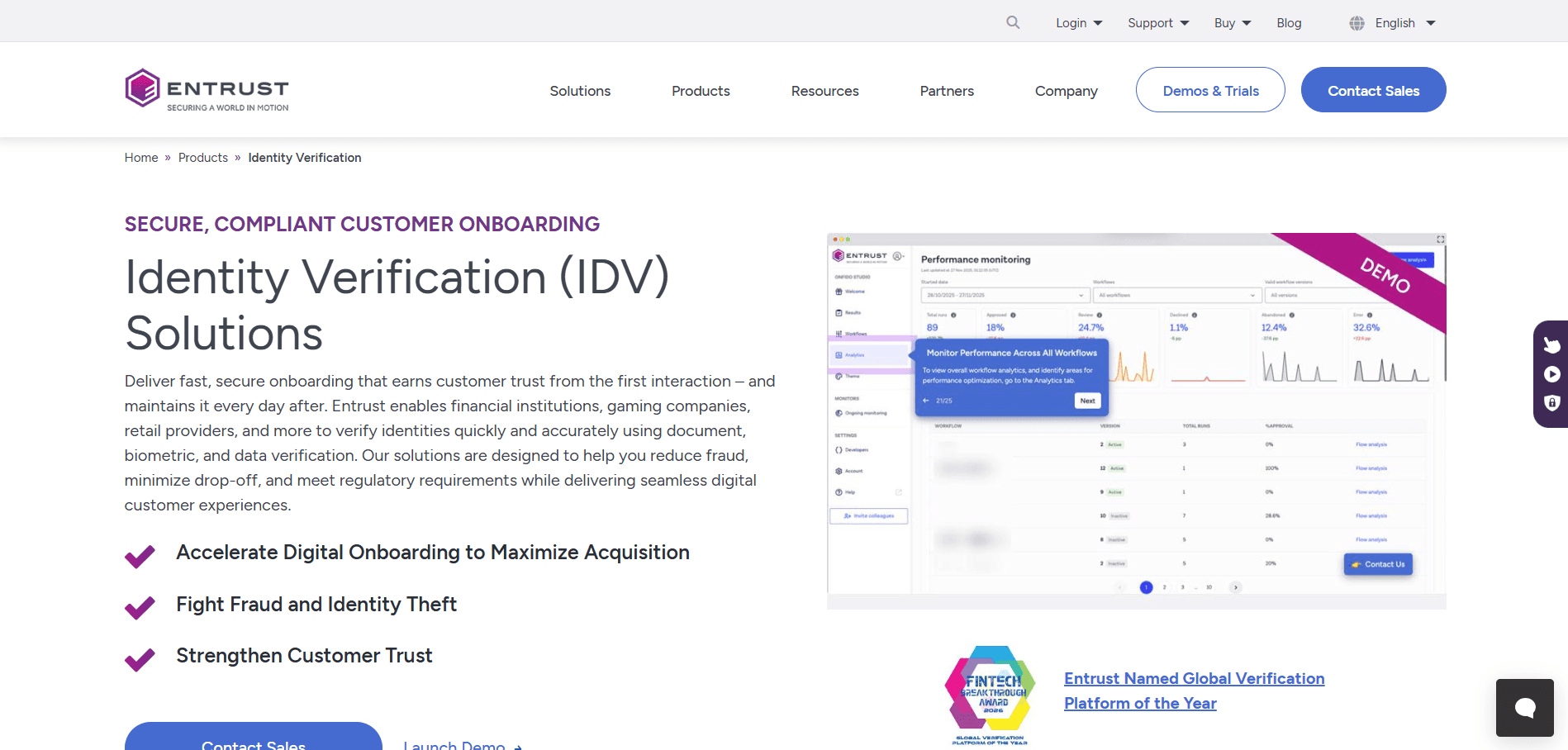Image resolution: width=1568 pixels, height=750 pixels.
Task: Click the fullscreen expand icon on the demo
Action: point(1440,240)
